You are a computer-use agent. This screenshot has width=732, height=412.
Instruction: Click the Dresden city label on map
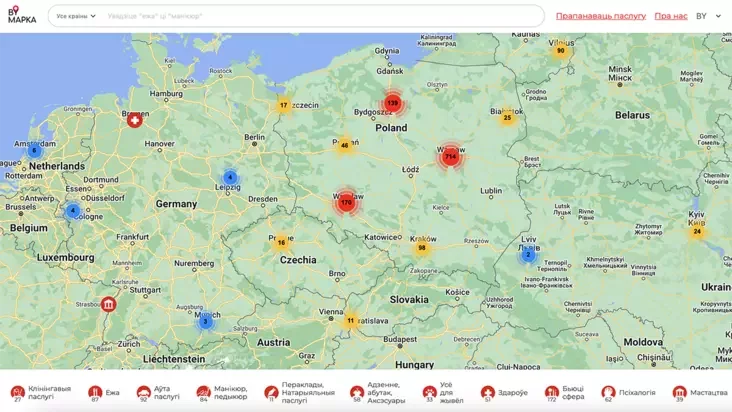click(263, 199)
